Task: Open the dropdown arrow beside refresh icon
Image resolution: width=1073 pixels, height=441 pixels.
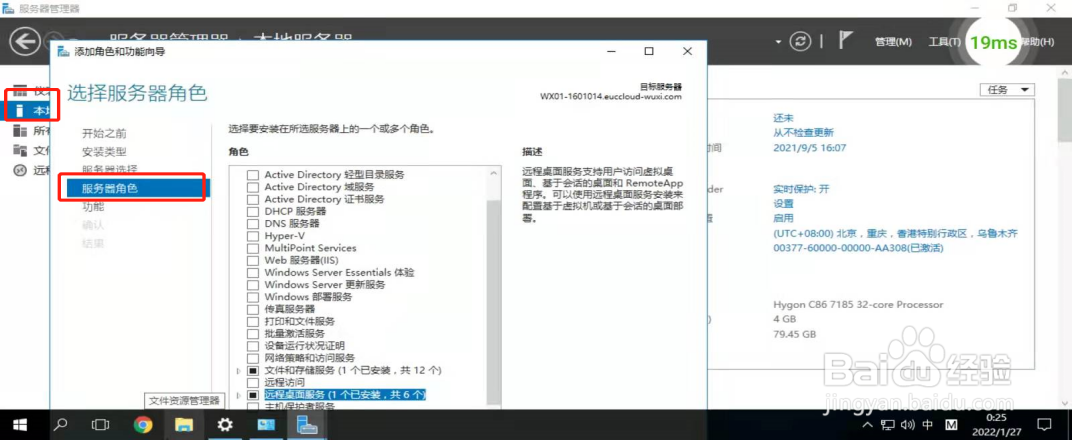Action: pos(778,42)
